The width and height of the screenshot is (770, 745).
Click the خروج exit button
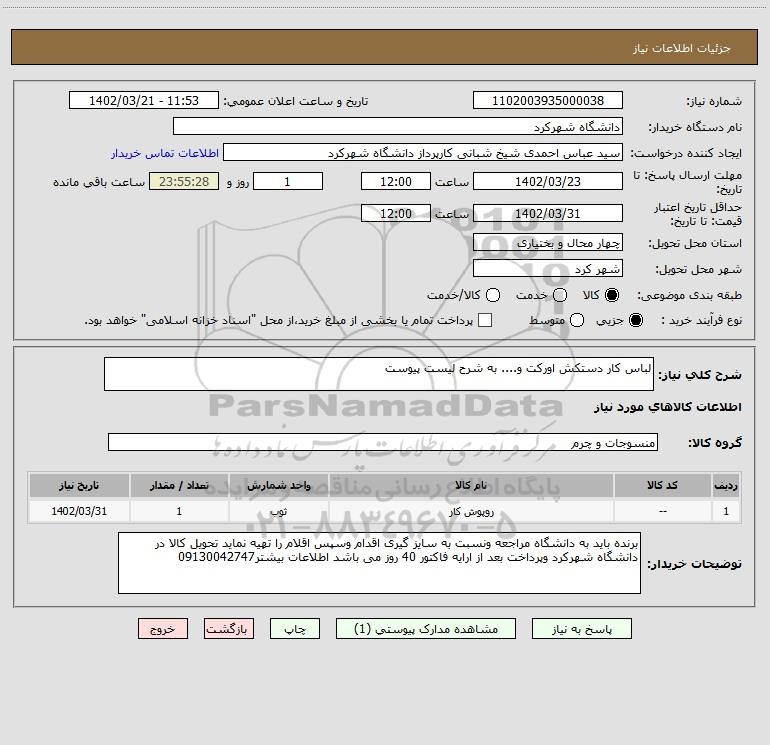point(163,629)
